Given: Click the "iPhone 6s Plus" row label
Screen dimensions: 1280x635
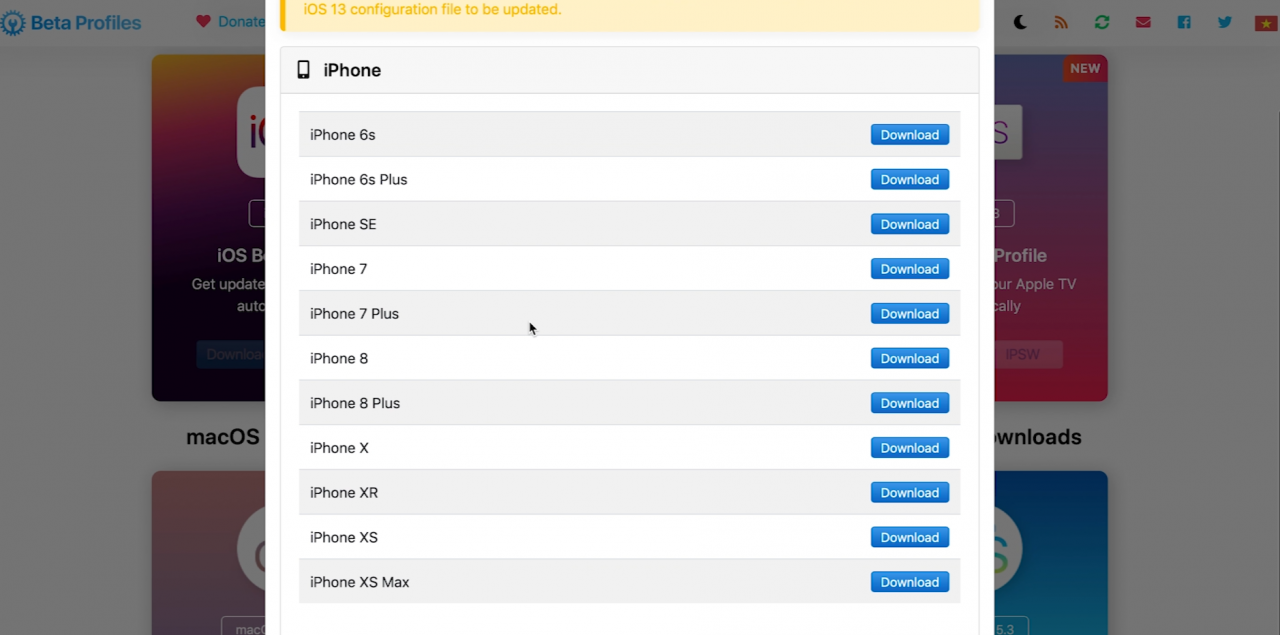Looking at the screenshot, I should (359, 180).
